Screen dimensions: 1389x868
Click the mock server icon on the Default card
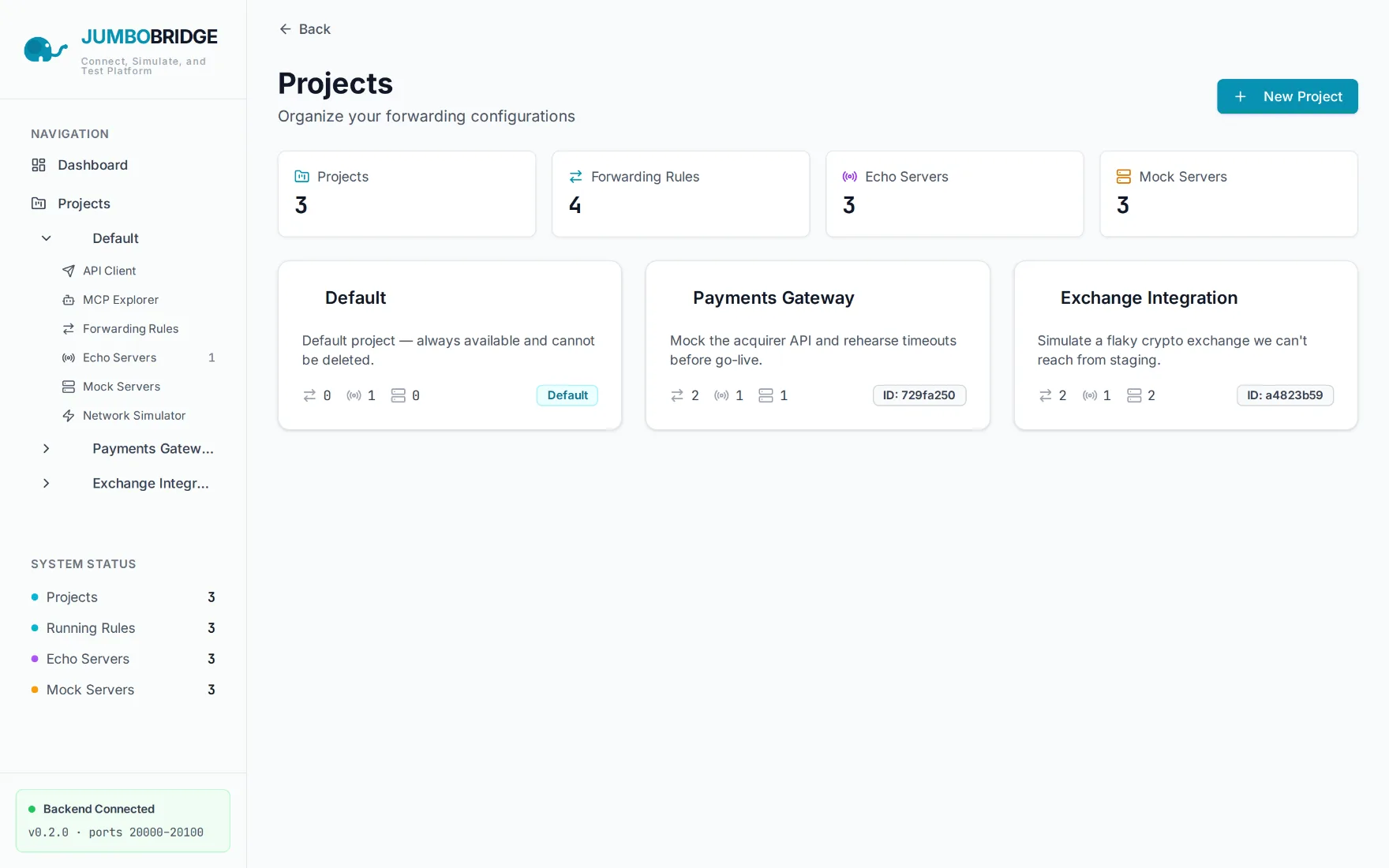(x=399, y=395)
